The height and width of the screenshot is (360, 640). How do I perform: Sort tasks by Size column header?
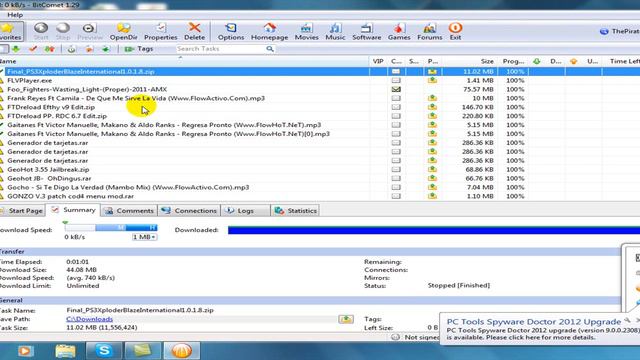coord(469,61)
